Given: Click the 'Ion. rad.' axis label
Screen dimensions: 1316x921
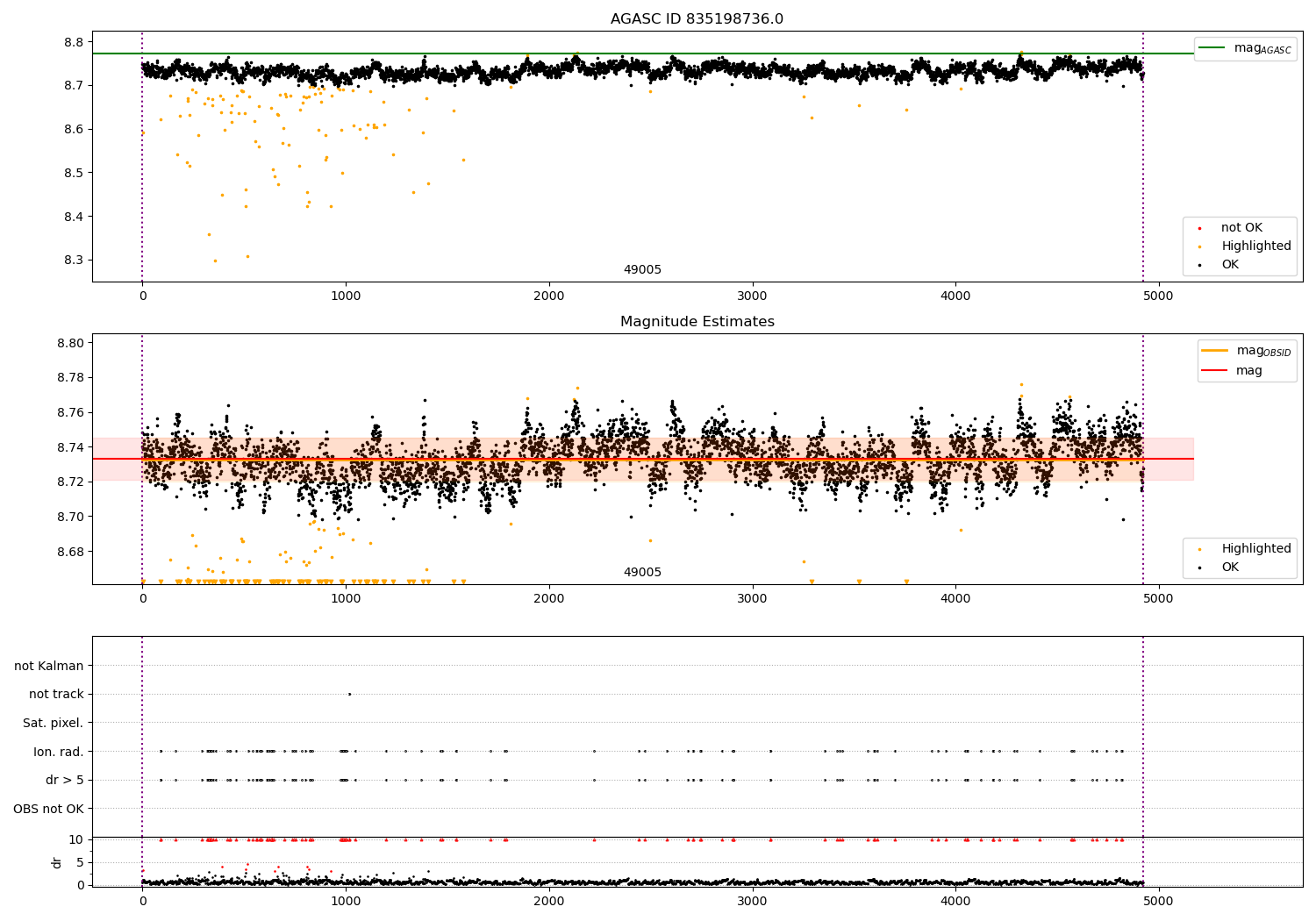Looking at the screenshot, I should click(59, 752).
